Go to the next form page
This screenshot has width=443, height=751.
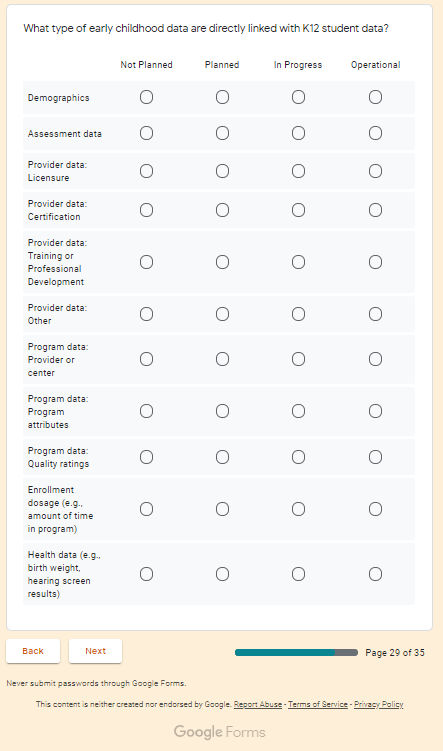[x=95, y=651]
